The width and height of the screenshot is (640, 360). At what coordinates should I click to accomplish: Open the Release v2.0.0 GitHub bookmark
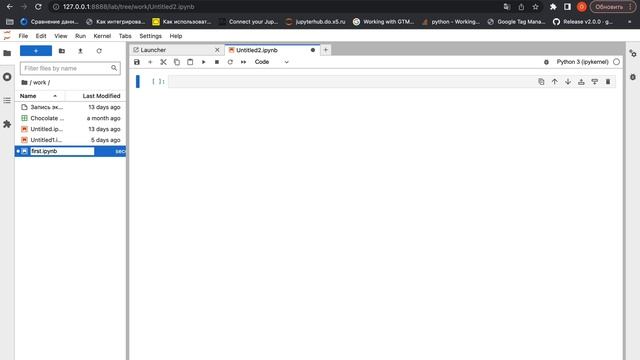(x=583, y=22)
